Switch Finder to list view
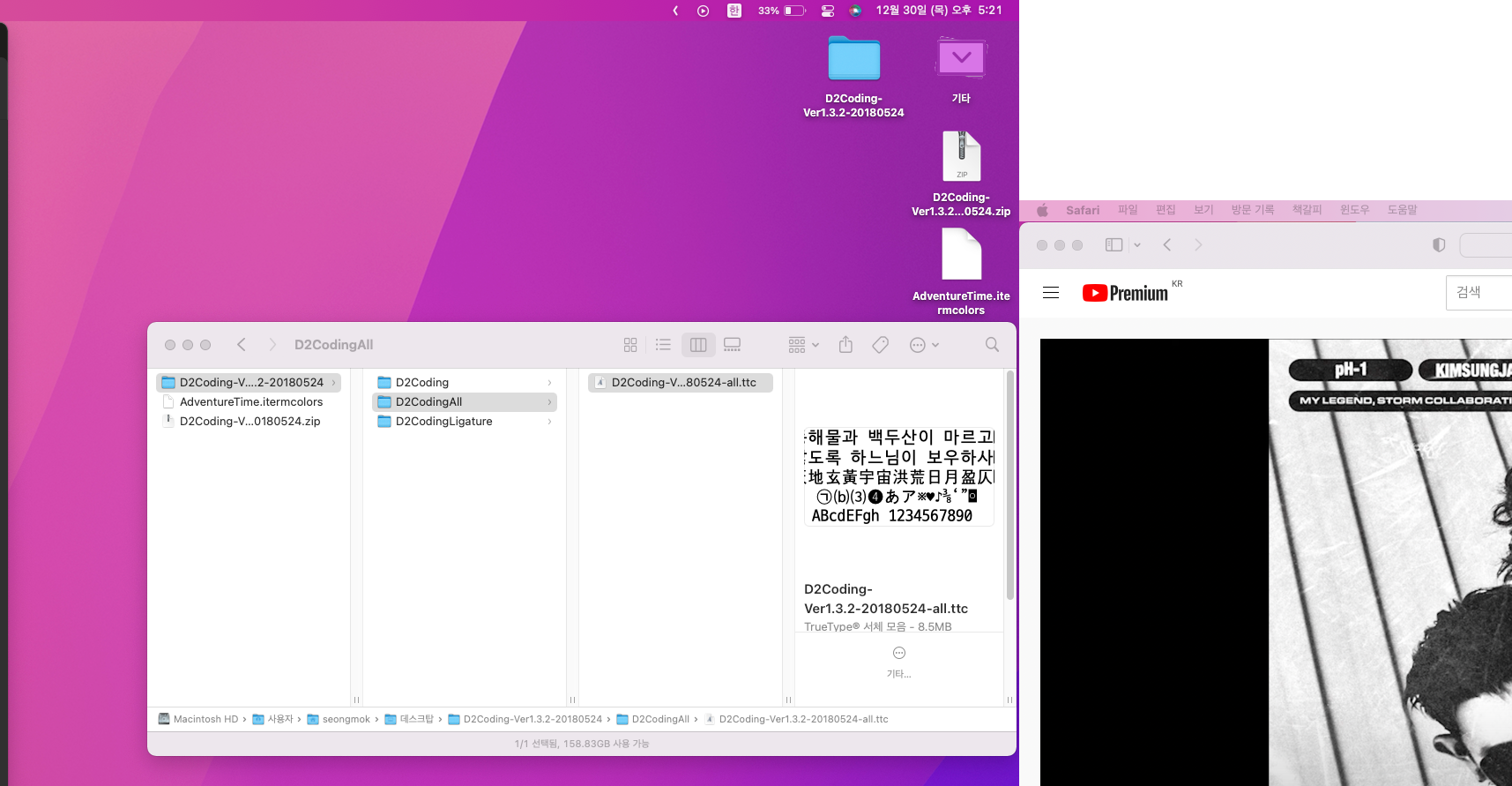The image size is (1512, 786). point(663,345)
